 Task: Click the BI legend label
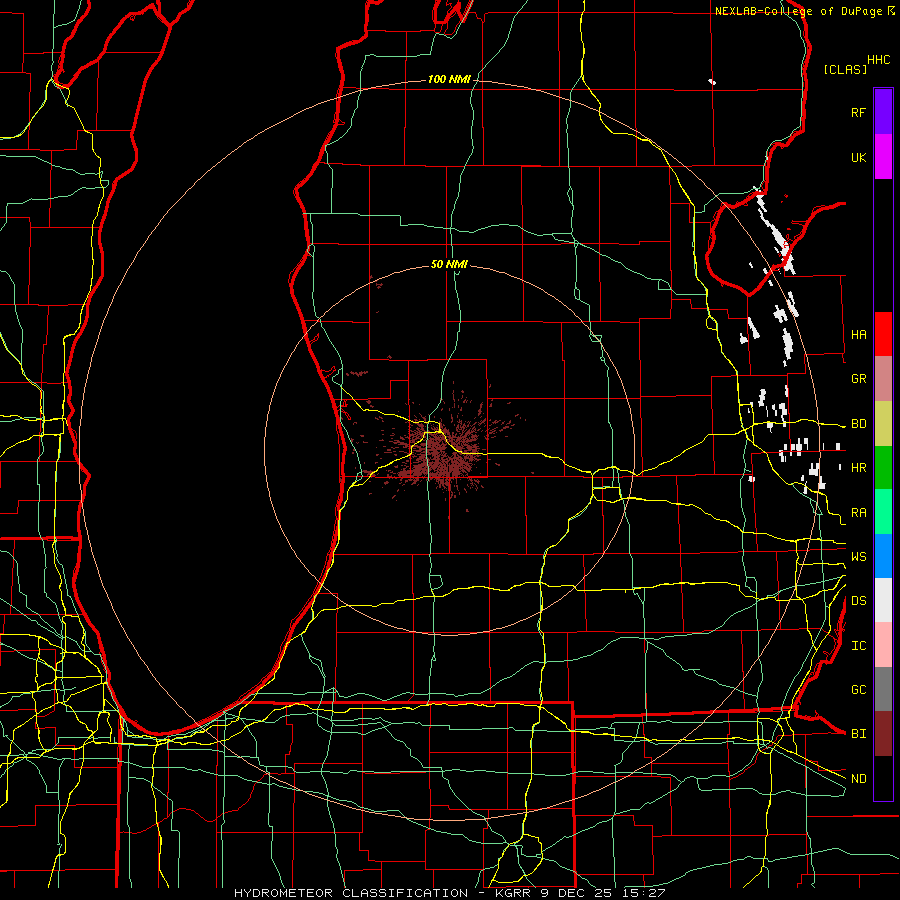[858, 734]
